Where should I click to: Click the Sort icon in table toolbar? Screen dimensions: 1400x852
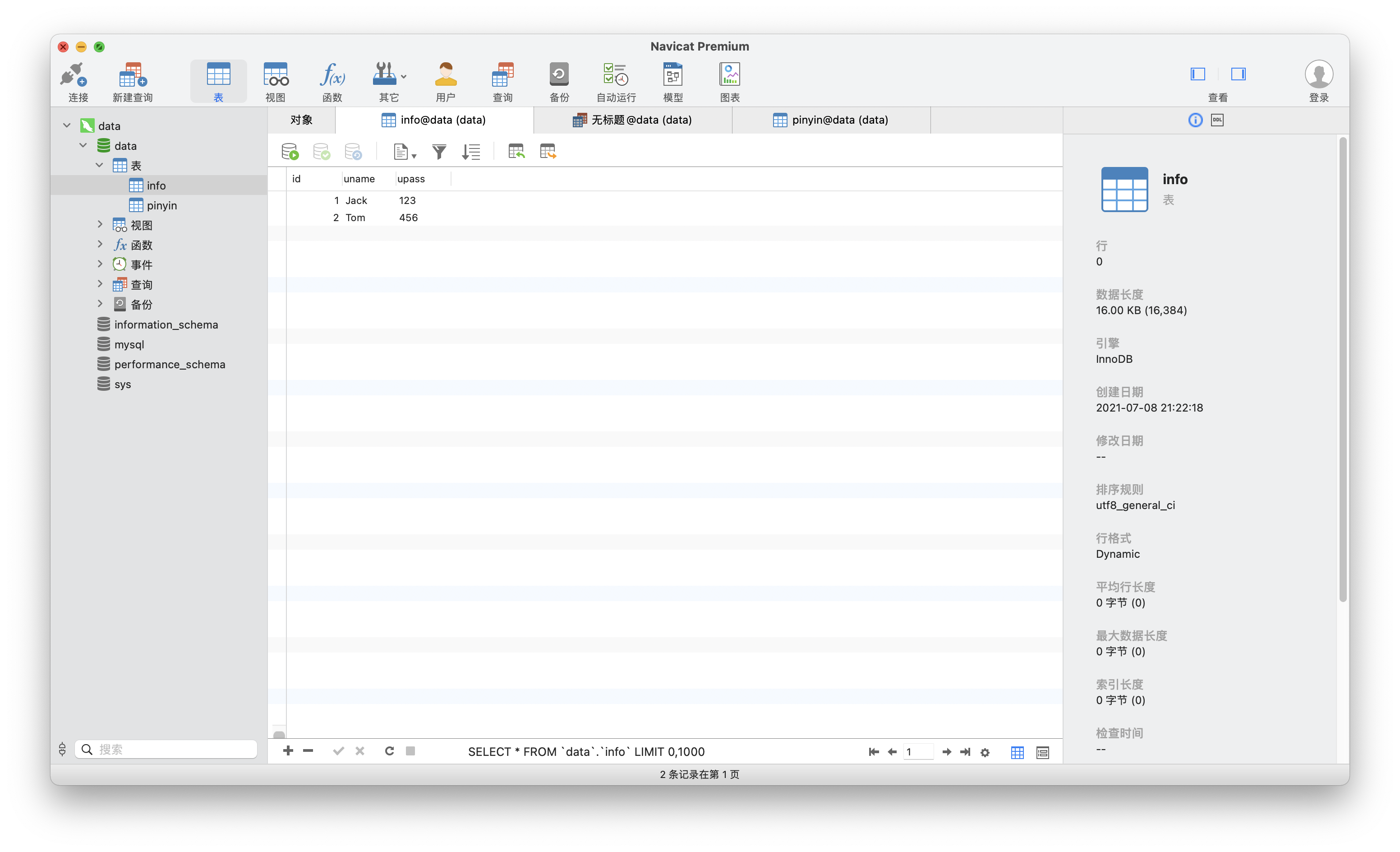click(471, 152)
